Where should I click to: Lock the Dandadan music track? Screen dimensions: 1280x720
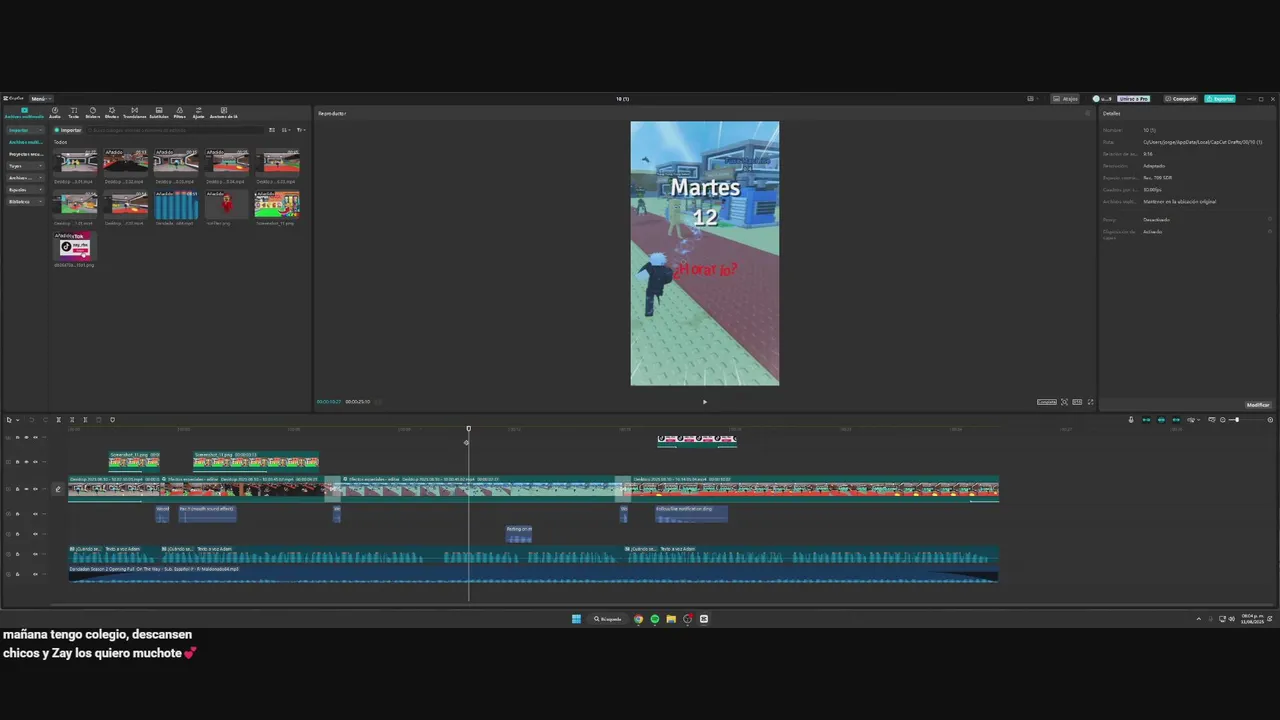(x=17, y=574)
